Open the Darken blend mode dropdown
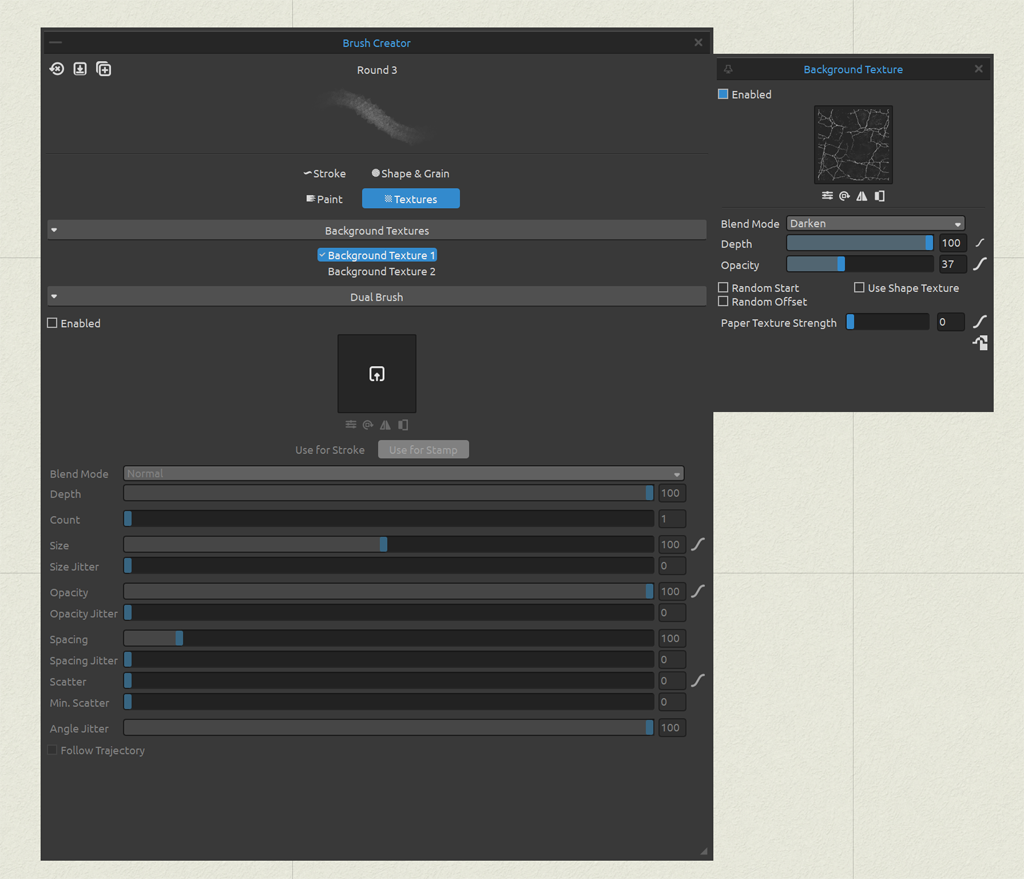The image size is (1024, 879). coord(875,222)
